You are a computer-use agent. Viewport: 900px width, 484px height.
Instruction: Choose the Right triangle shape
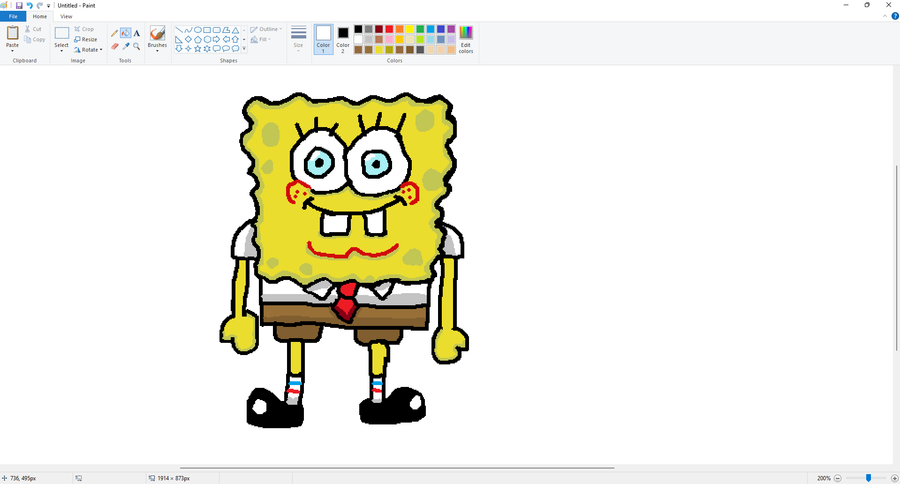click(x=179, y=40)
